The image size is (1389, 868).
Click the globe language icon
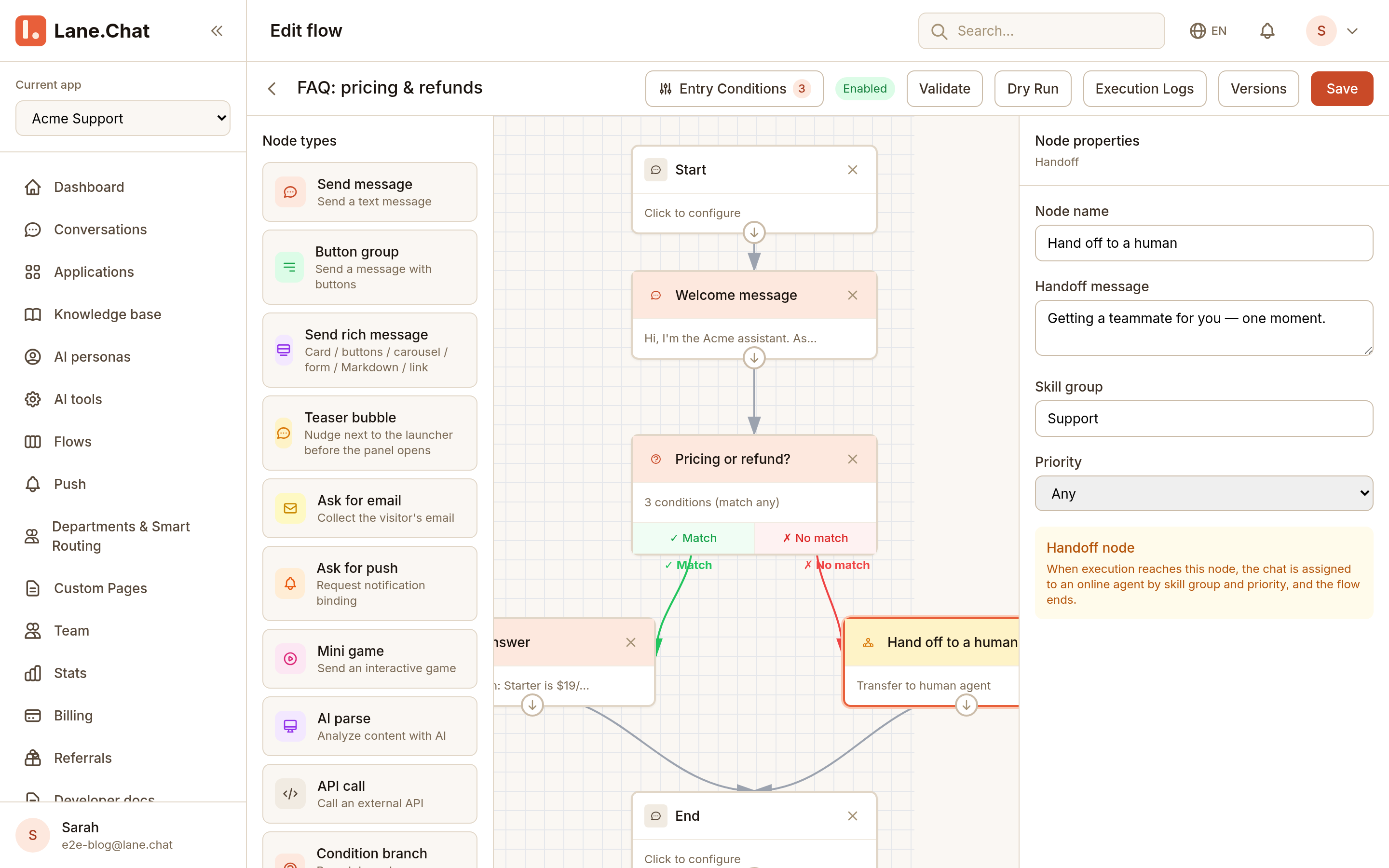pos(1198,31)
